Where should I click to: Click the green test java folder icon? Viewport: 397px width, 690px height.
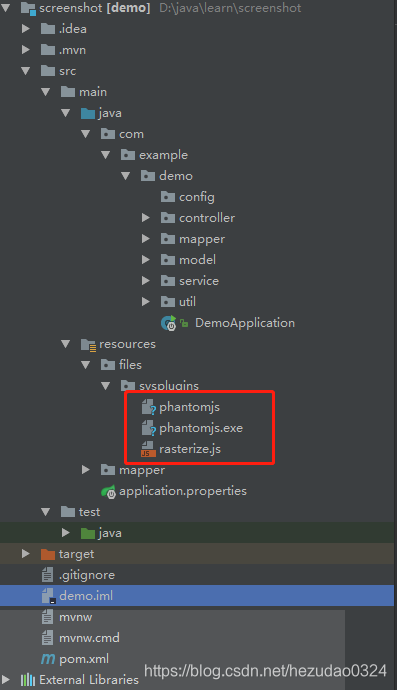point(88,533)
